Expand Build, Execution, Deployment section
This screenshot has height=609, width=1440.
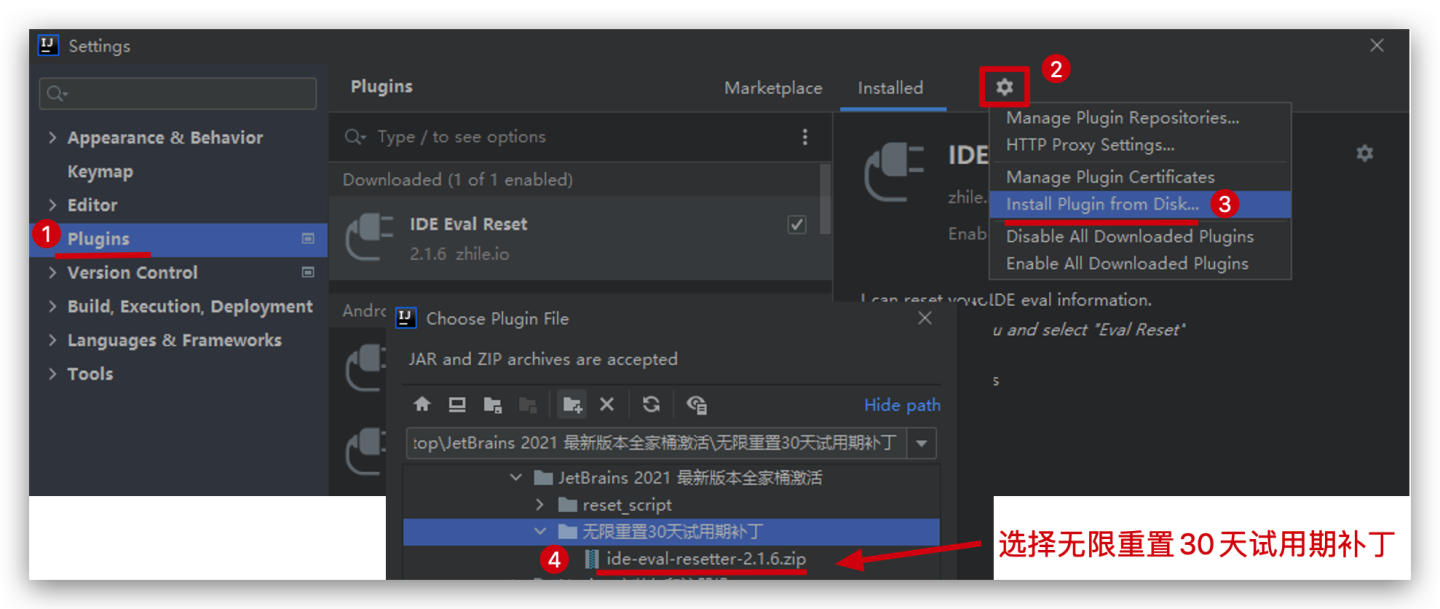52,306
